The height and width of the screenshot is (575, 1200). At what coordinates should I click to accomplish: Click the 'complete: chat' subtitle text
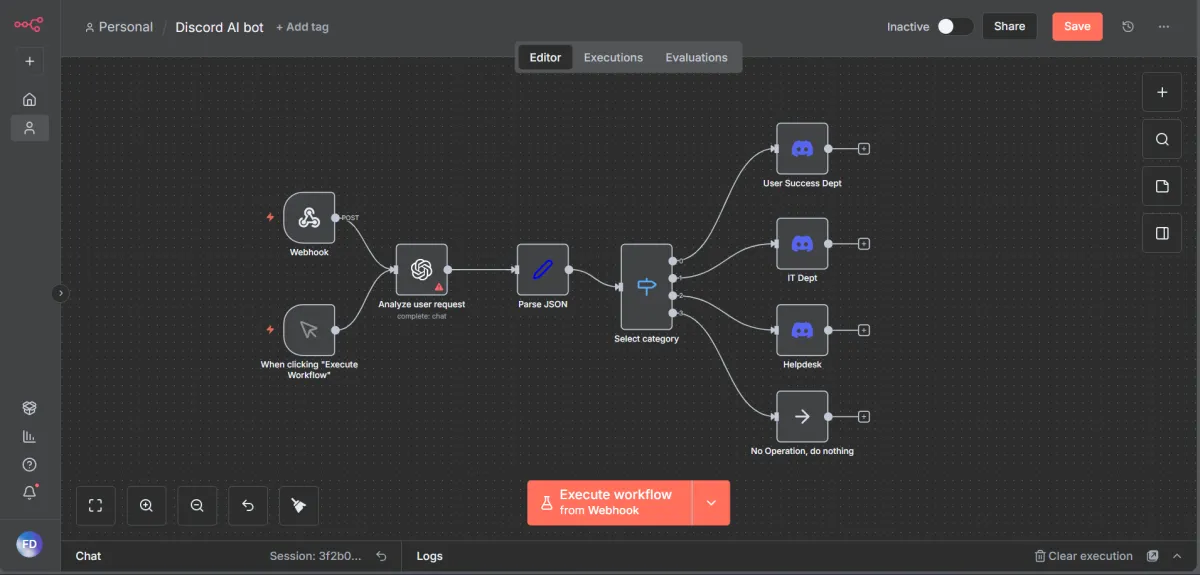pyautogui.click(x=421, y=316)
